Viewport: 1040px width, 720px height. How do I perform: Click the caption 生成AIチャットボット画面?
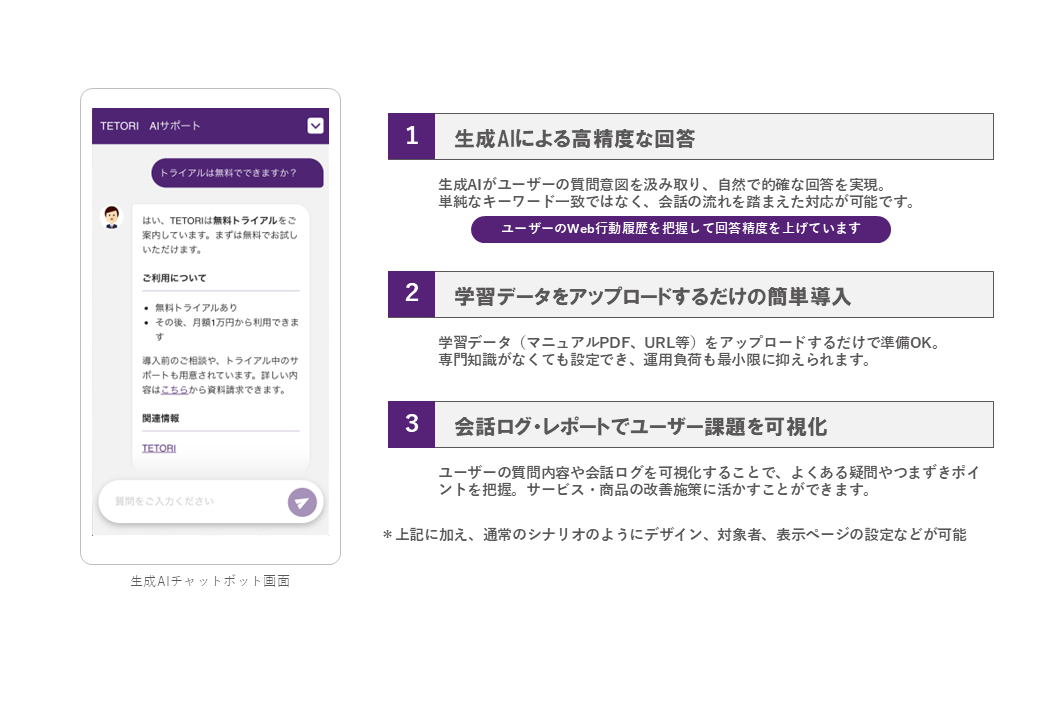[x=210, y=581]
